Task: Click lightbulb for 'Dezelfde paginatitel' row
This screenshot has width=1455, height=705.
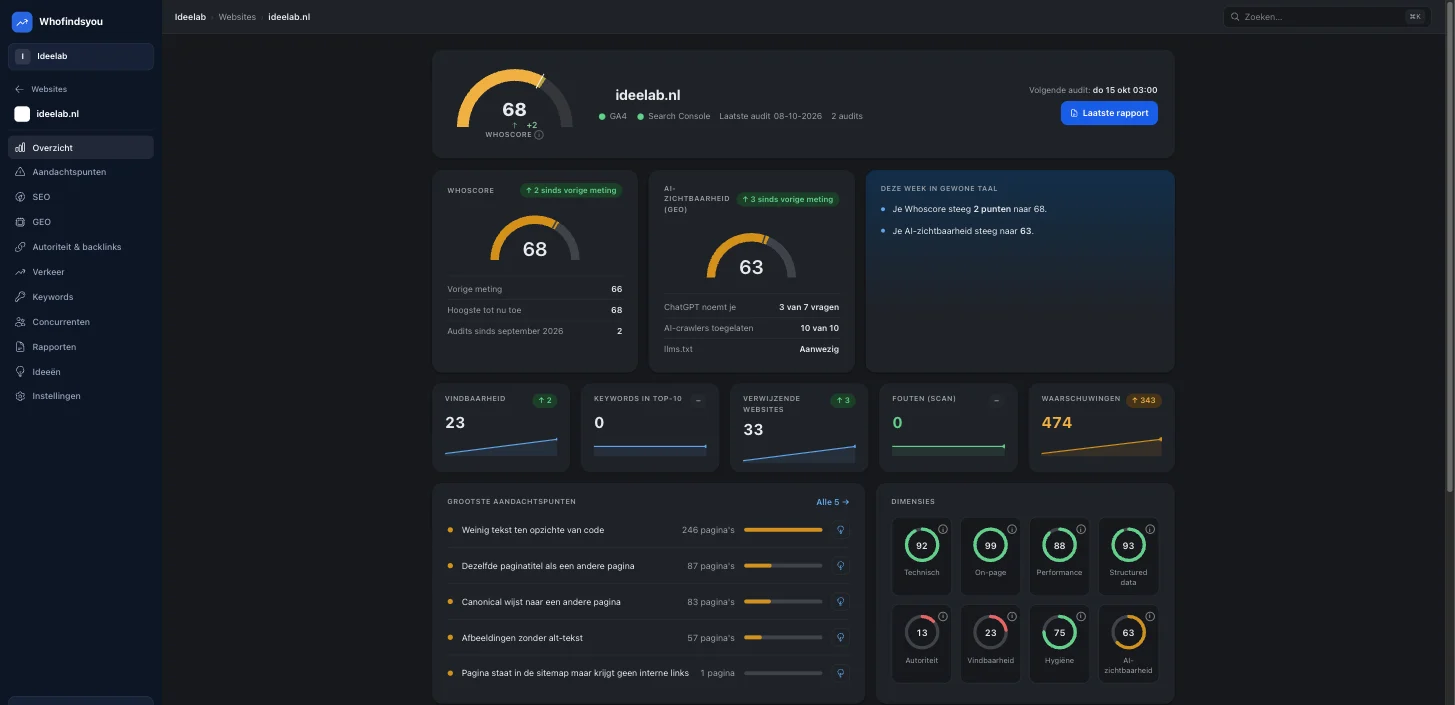Action: click(x=841, y=566)
